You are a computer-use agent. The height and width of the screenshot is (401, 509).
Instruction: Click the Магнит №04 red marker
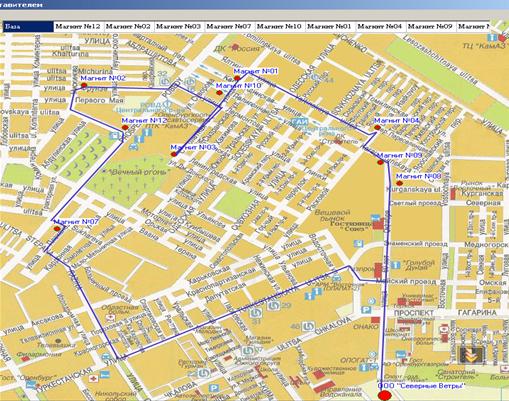click(x=377, y=127)
